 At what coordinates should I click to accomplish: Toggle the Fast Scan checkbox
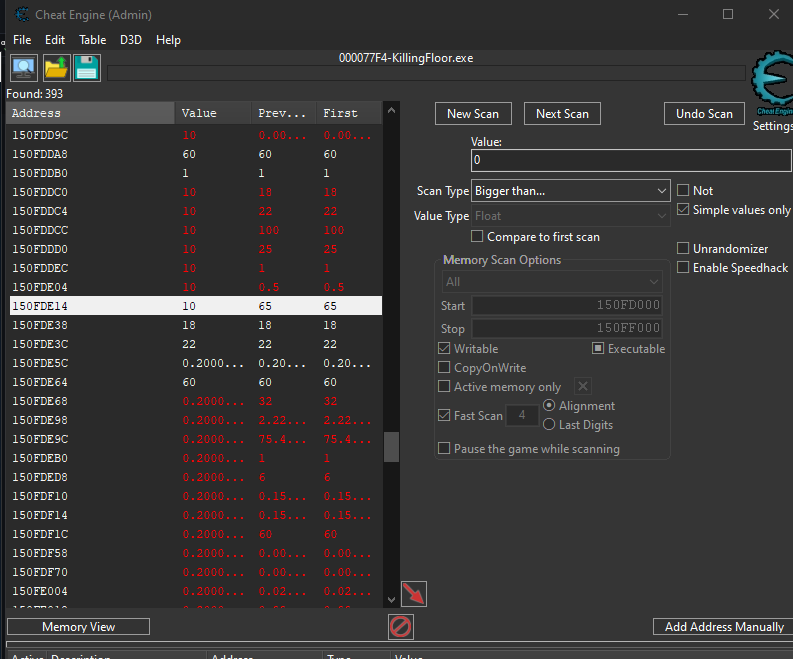coord(444,415)
